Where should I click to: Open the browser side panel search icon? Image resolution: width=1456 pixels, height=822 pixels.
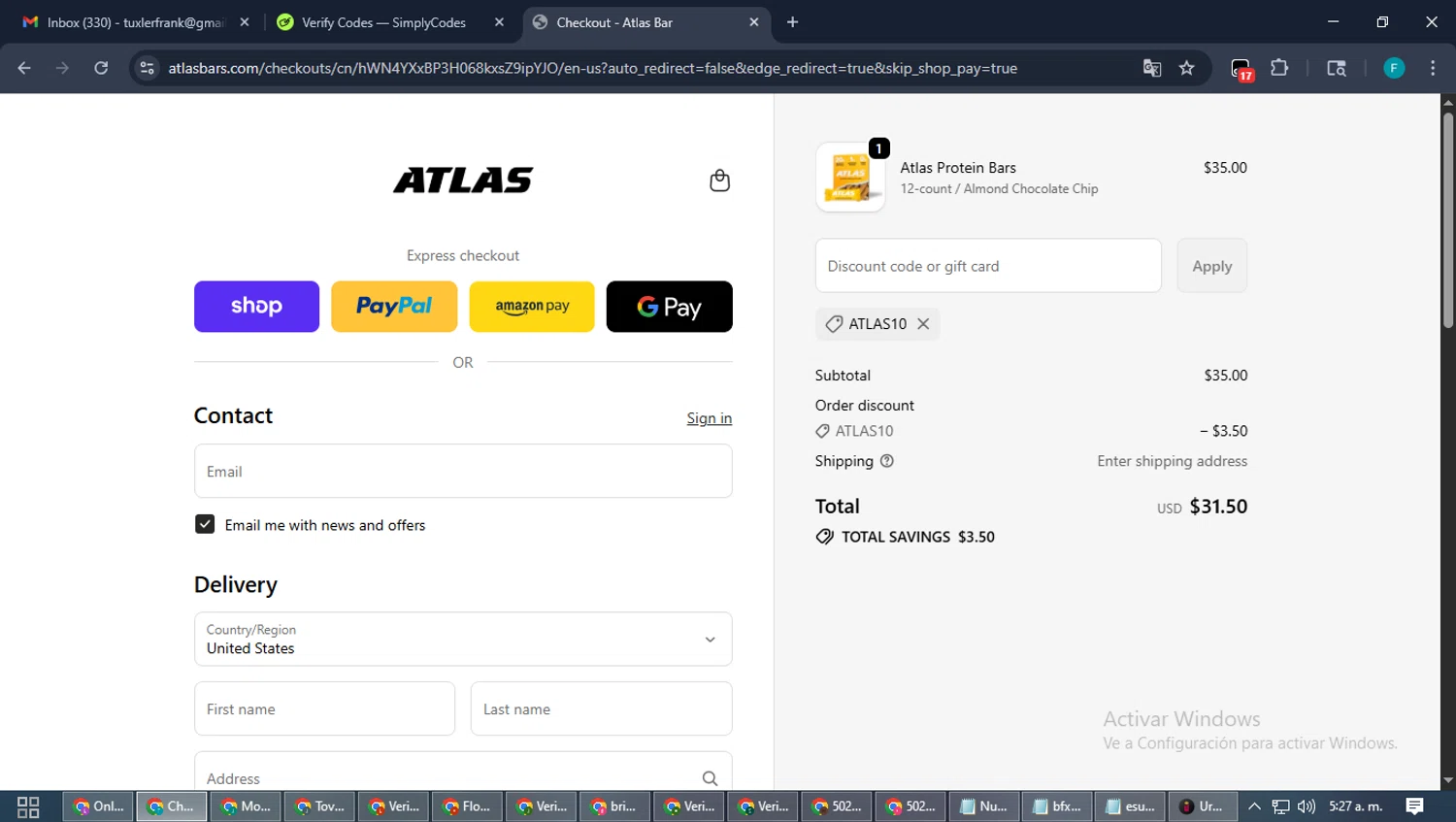(1337, 68)
